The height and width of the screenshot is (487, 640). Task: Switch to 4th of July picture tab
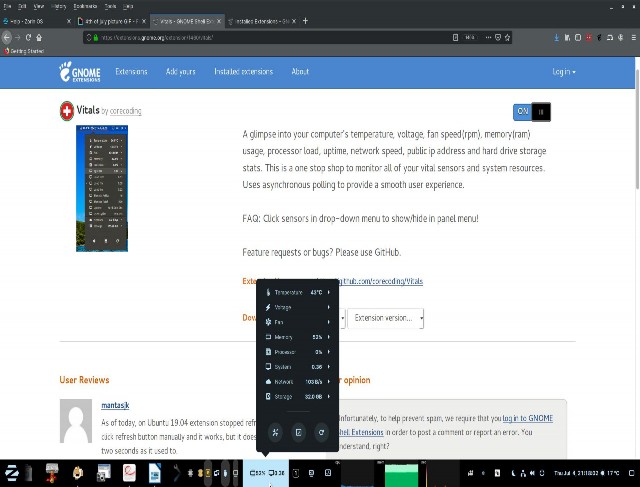(x=112, y=21)
